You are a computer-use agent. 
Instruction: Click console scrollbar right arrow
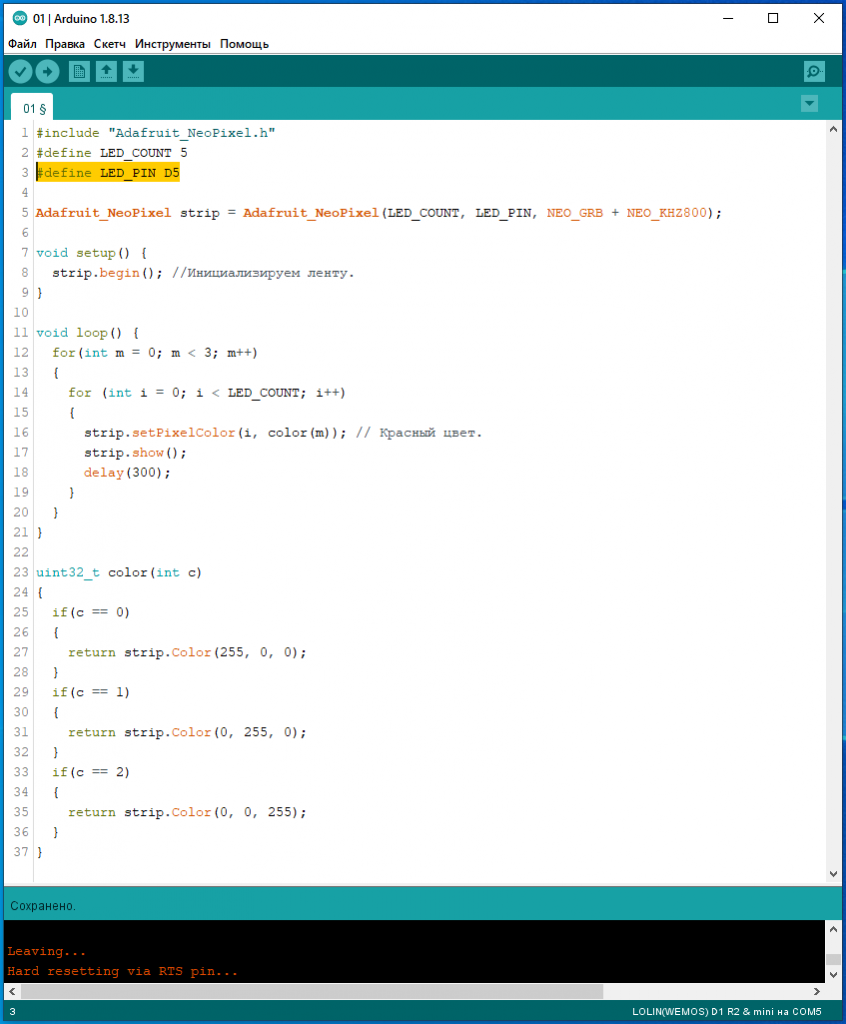[818, 991]
